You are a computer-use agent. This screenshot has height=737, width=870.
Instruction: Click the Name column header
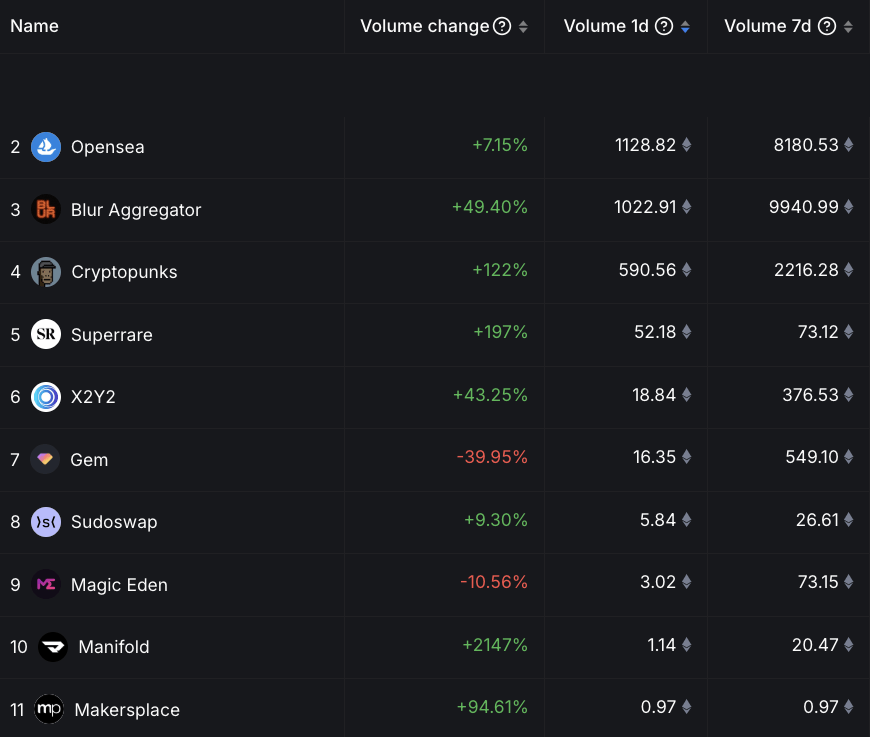(35, 27)
